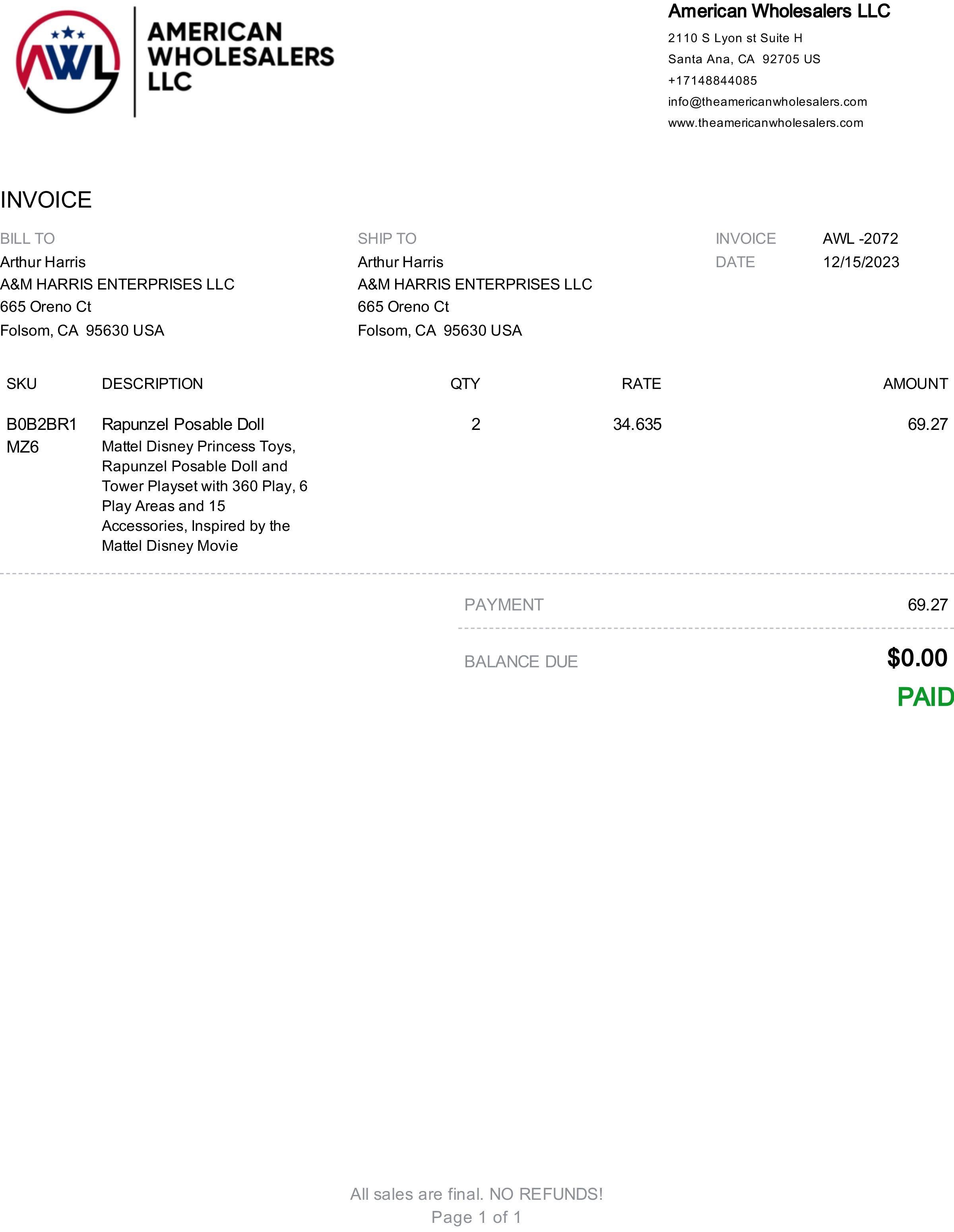Click the $0.00 balance due amount

pyautogui.click(x=917, y=658)
